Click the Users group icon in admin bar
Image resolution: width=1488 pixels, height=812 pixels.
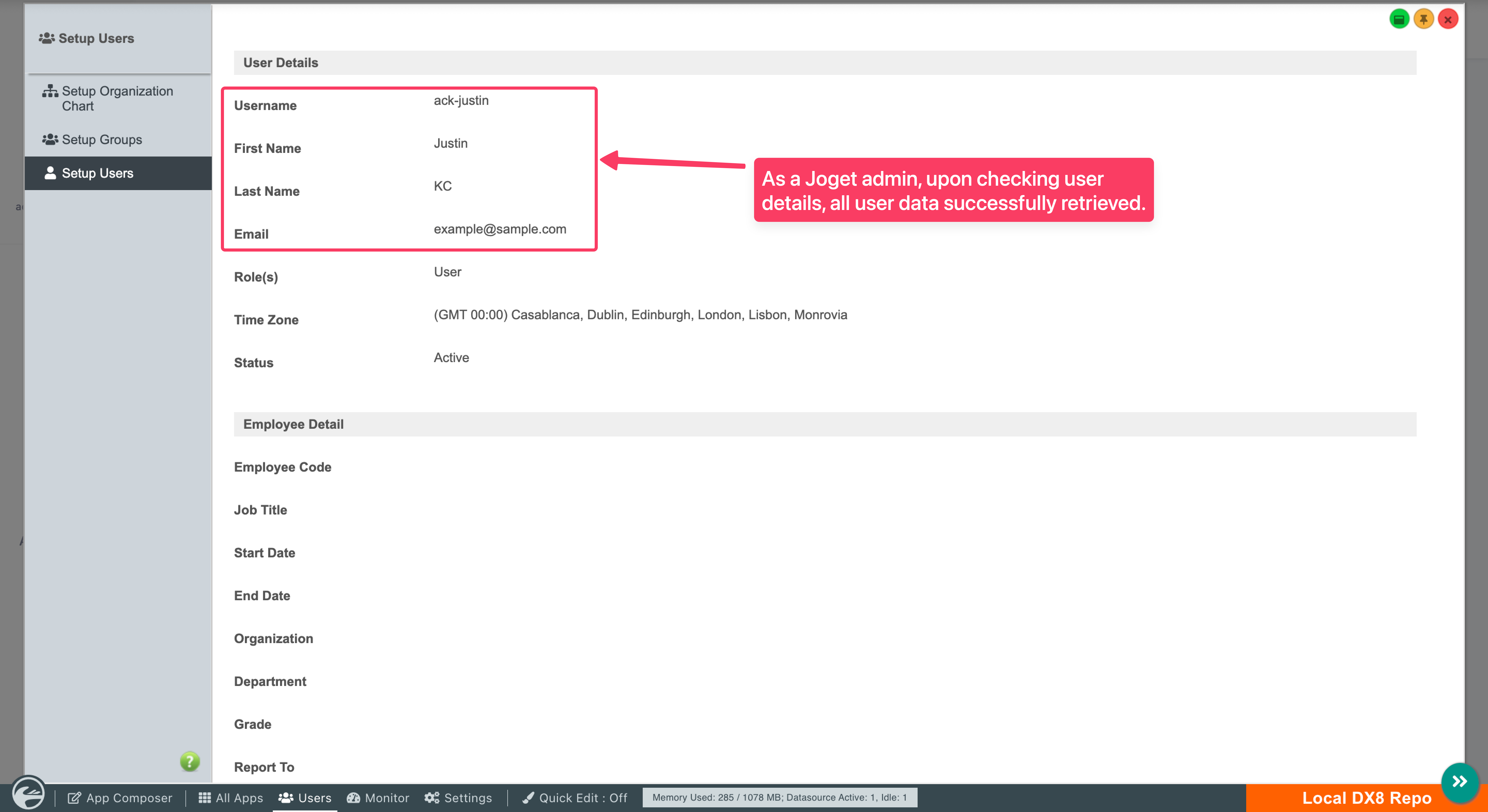[286, 798]
